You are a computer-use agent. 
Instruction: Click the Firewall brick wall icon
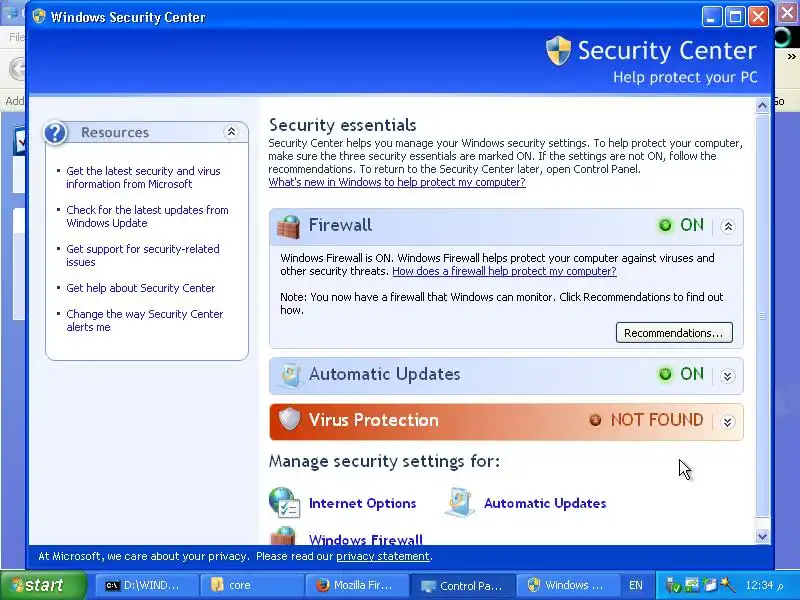tap(288, 227)
